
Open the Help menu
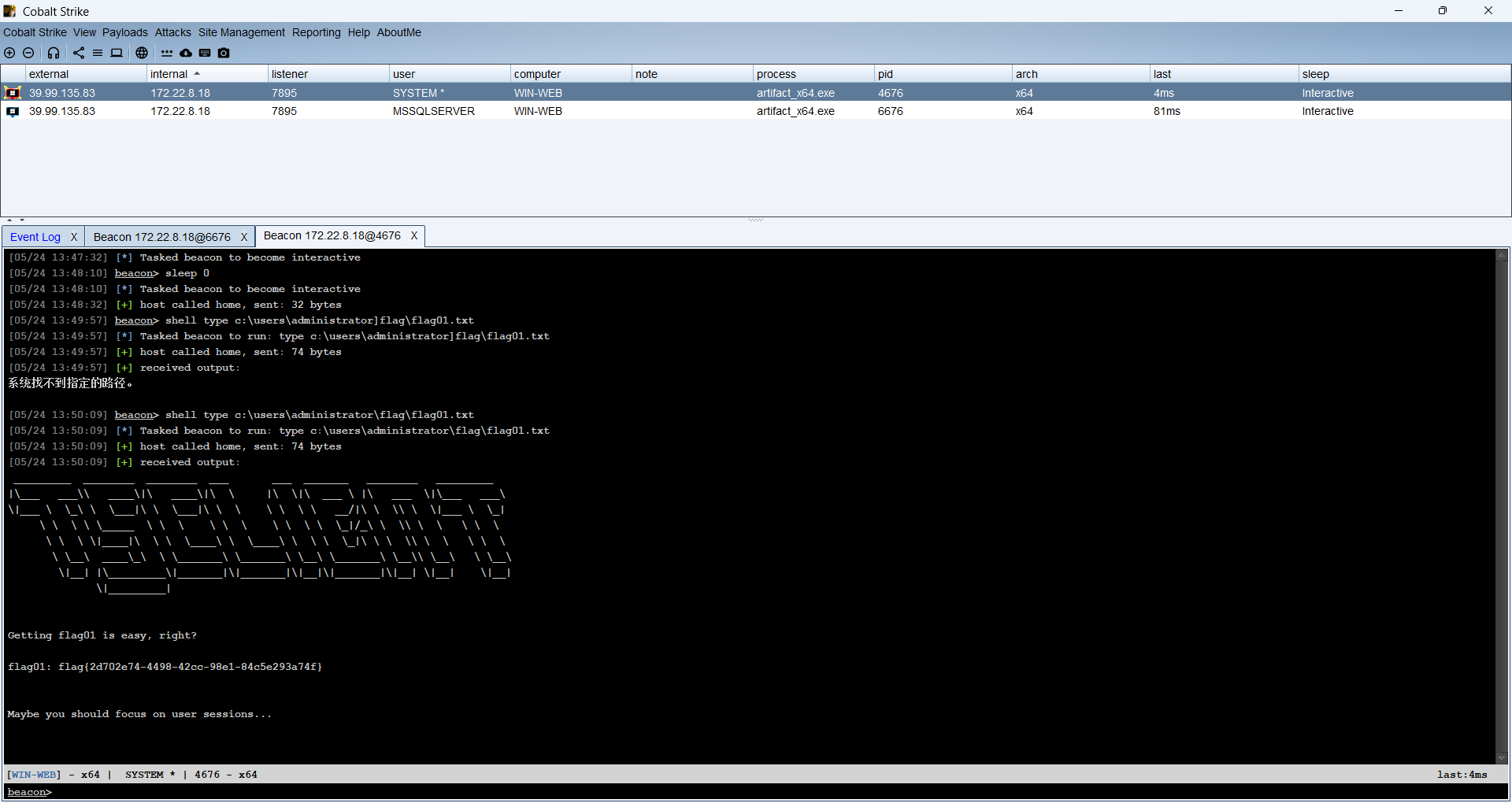(x=359, y=32)
